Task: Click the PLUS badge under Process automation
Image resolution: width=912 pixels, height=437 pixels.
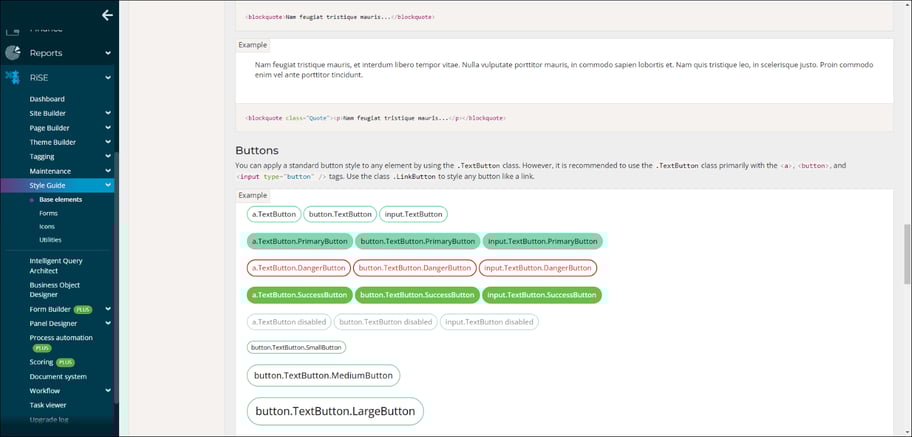Action: (x=42, y=348)
